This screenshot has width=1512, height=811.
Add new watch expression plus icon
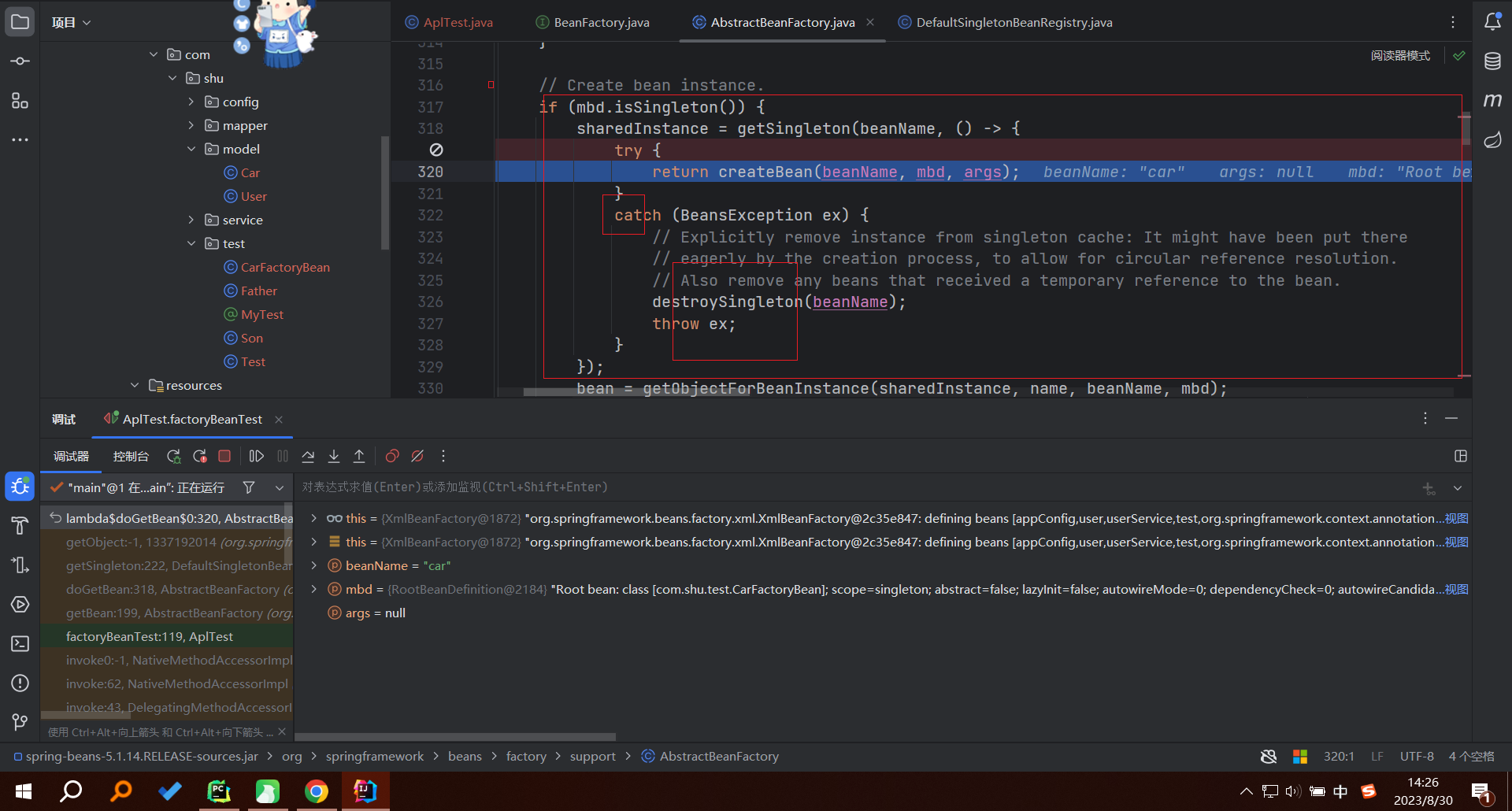point(1429,488)
